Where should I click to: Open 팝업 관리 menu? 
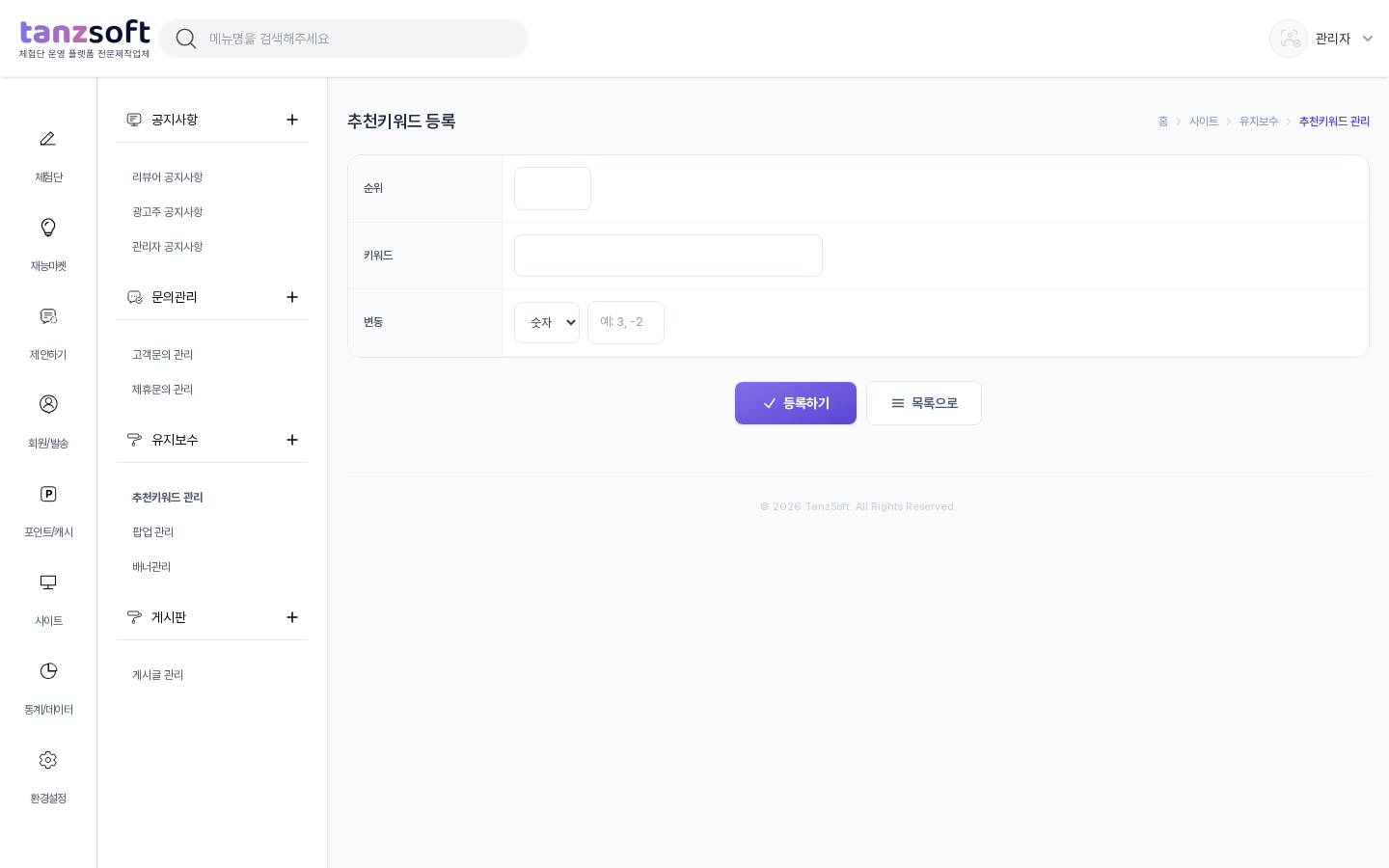tap(153, 532)
